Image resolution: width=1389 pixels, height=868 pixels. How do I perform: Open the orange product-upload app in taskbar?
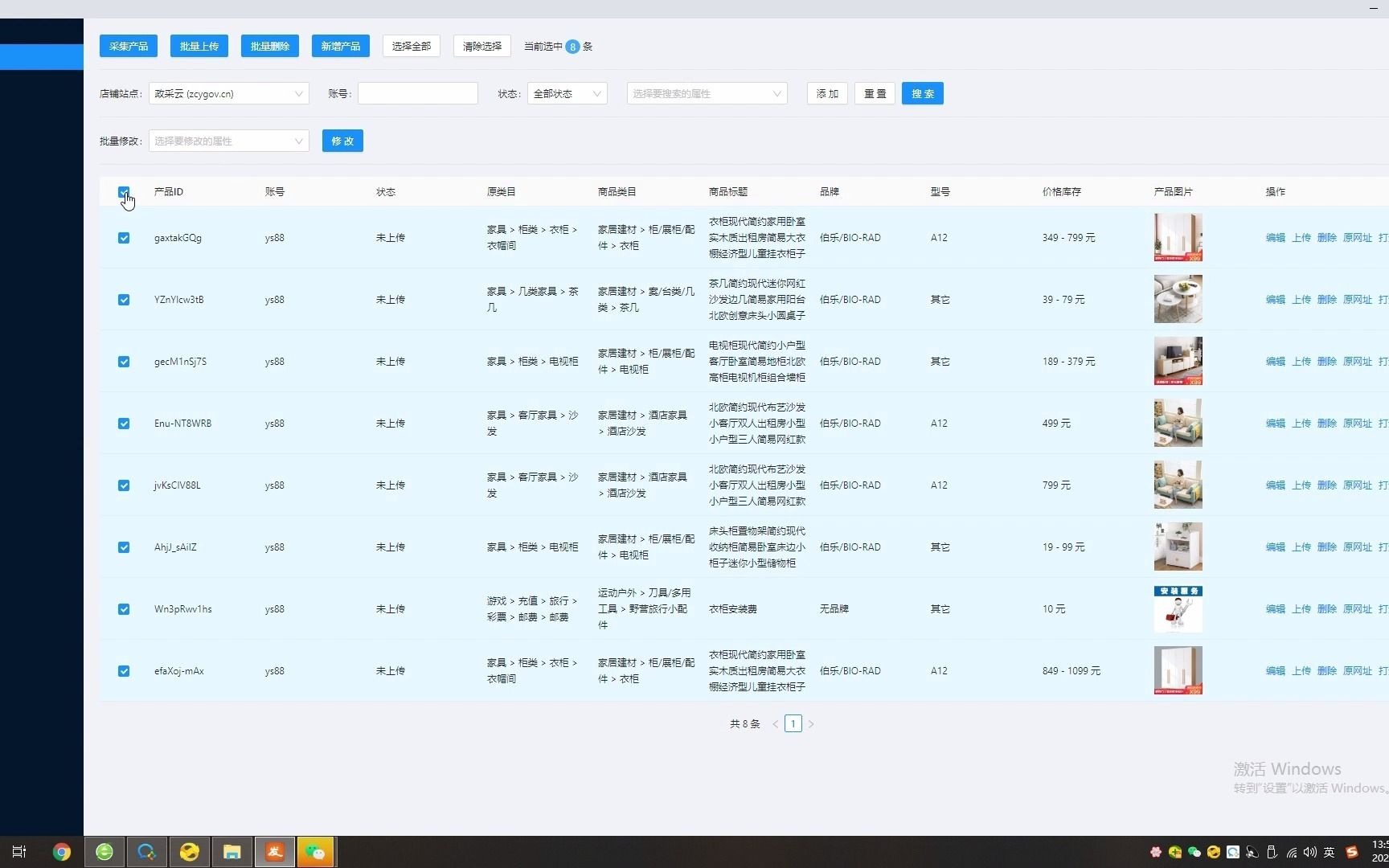click(275, 852)
